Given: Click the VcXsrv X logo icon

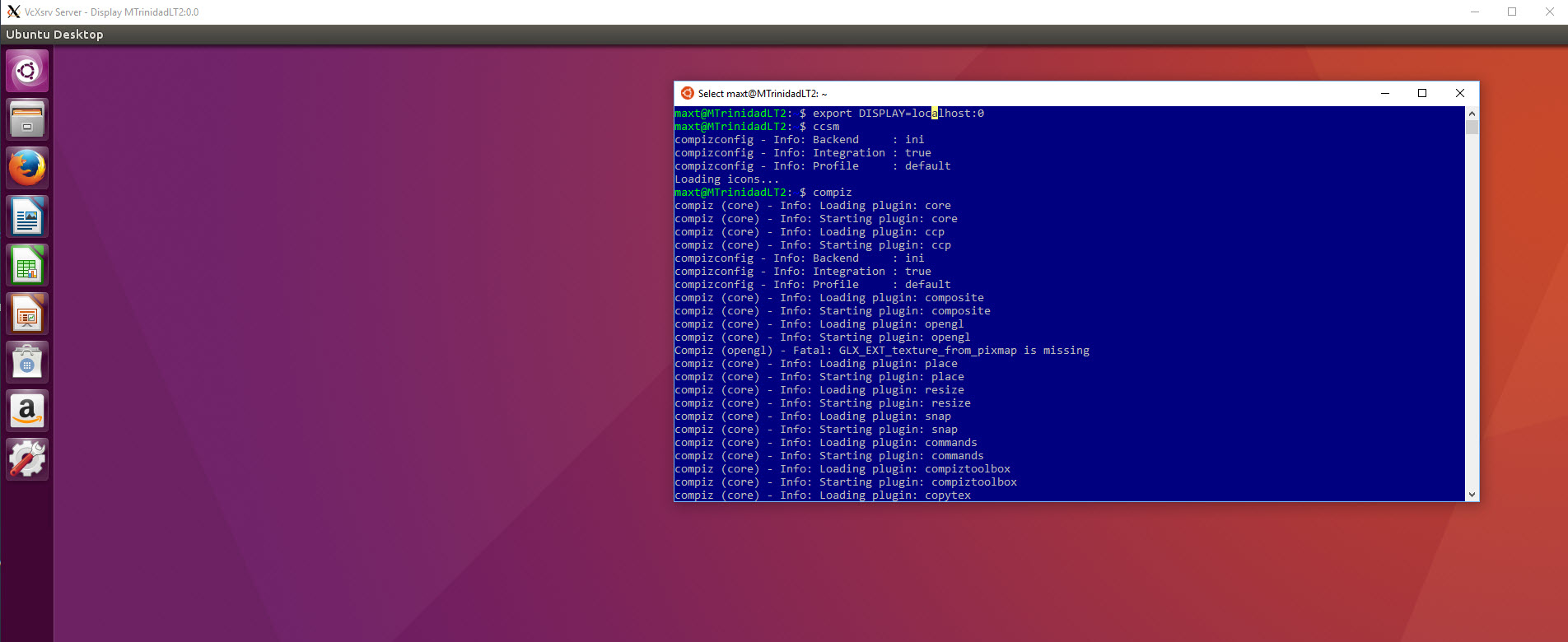Looking at the screenshot, I should tap(13, 12).
